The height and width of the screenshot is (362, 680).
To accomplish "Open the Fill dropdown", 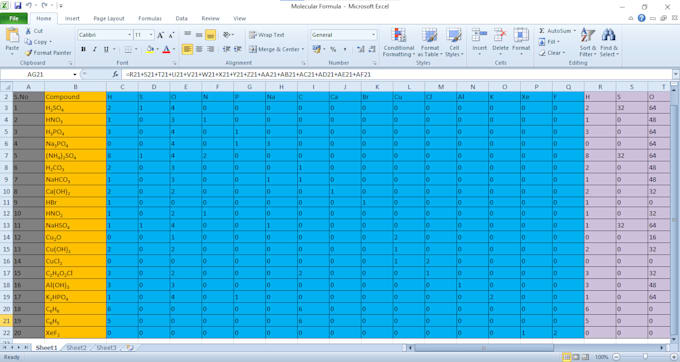I will (549, 42).
